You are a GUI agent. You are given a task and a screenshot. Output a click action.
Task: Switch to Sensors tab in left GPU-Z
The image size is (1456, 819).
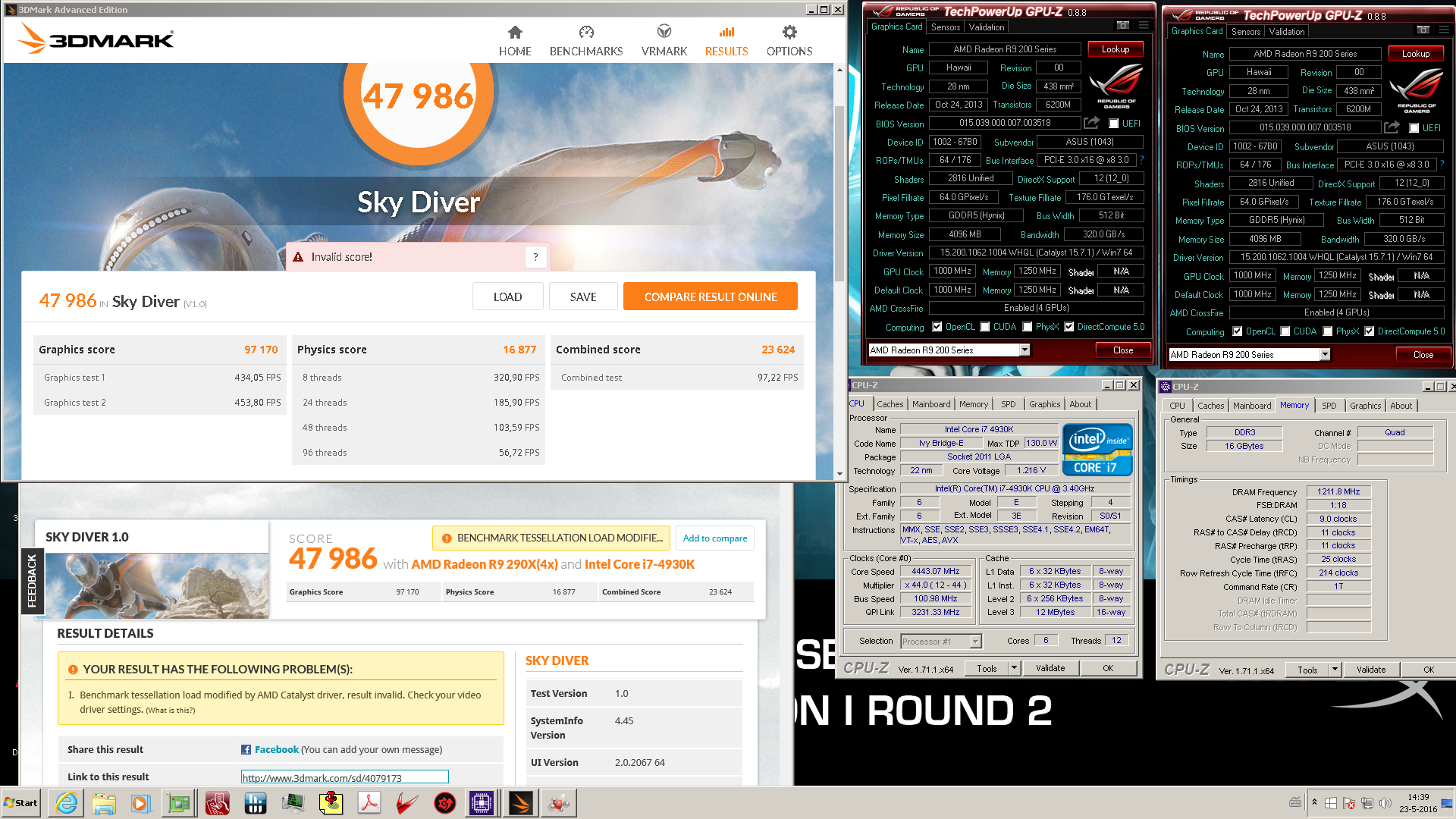pos(946,27)
